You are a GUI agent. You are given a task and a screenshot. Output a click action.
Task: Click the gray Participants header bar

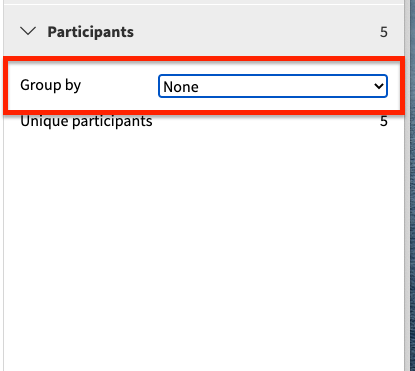point(204,31)
